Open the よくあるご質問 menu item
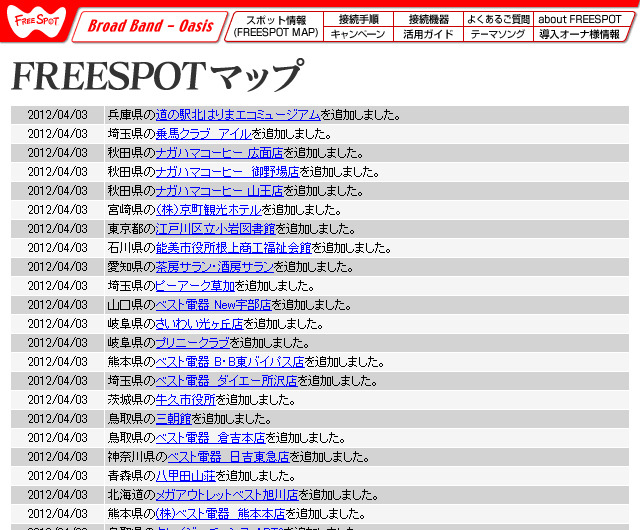The height and width of the screenshot is (530, 640). [498, 19]
